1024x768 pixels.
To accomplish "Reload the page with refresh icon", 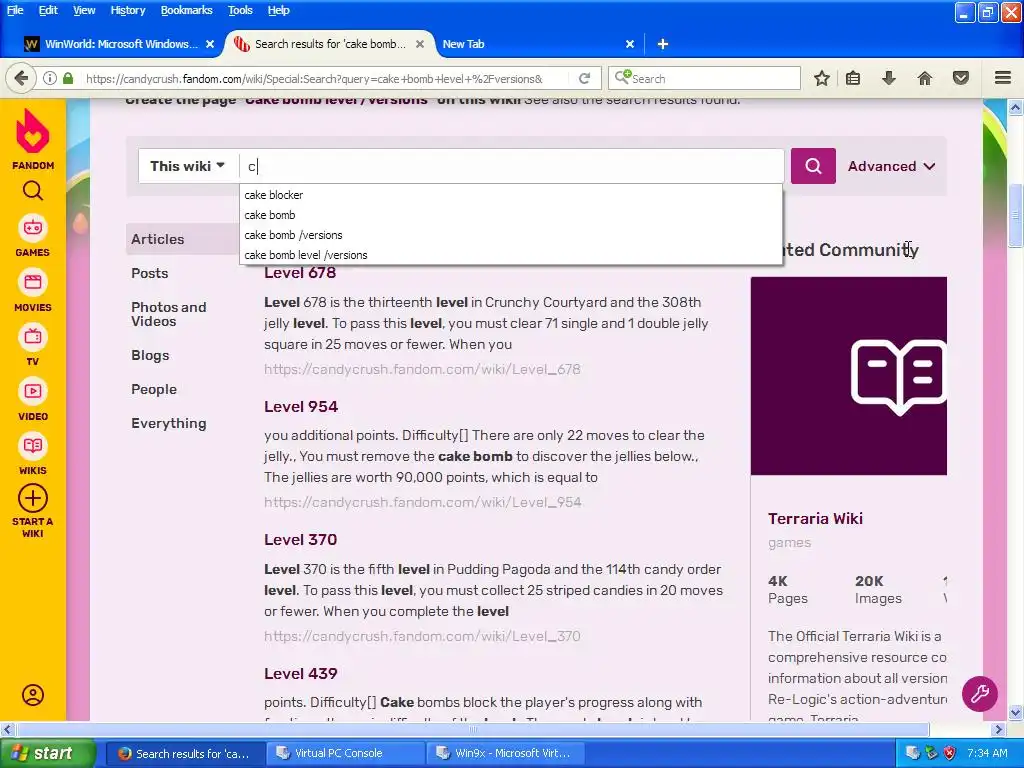I will click(584, 78).
